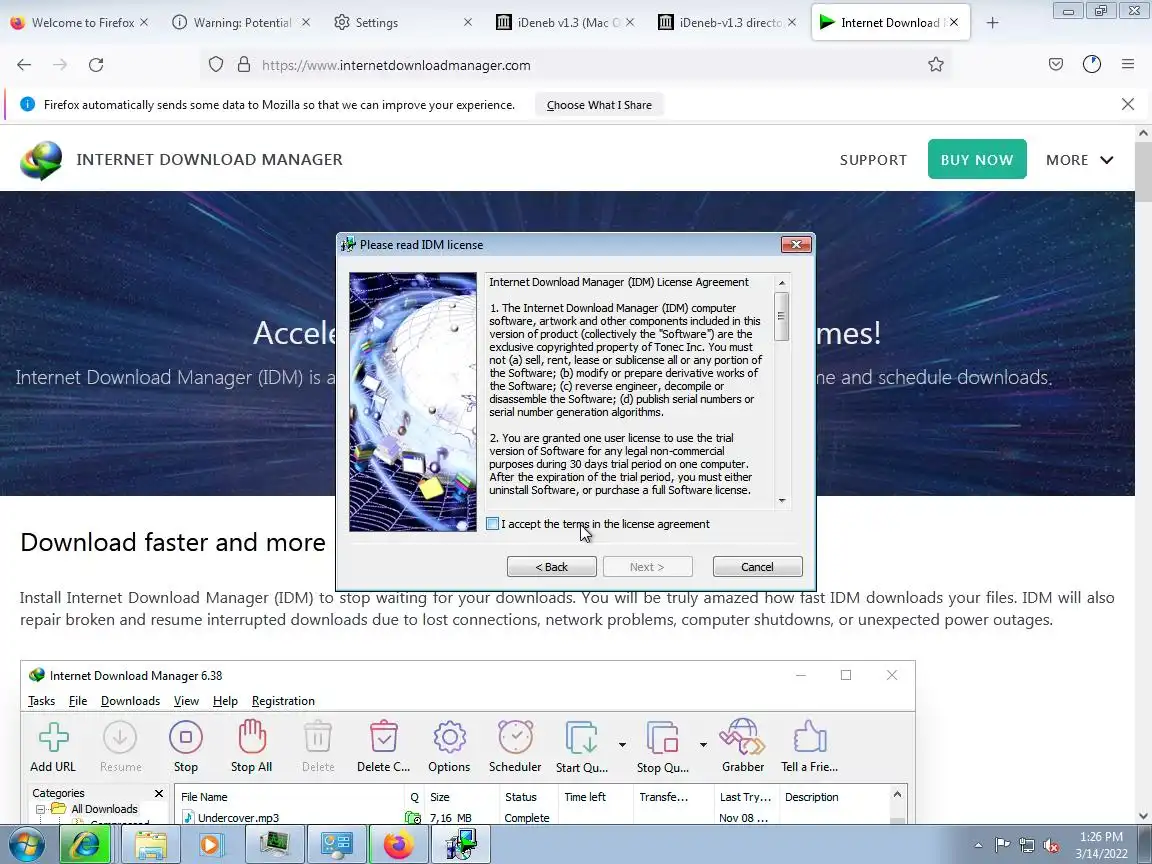
Task: Click the tracking protection shield icon
Action: pos(216,65)
